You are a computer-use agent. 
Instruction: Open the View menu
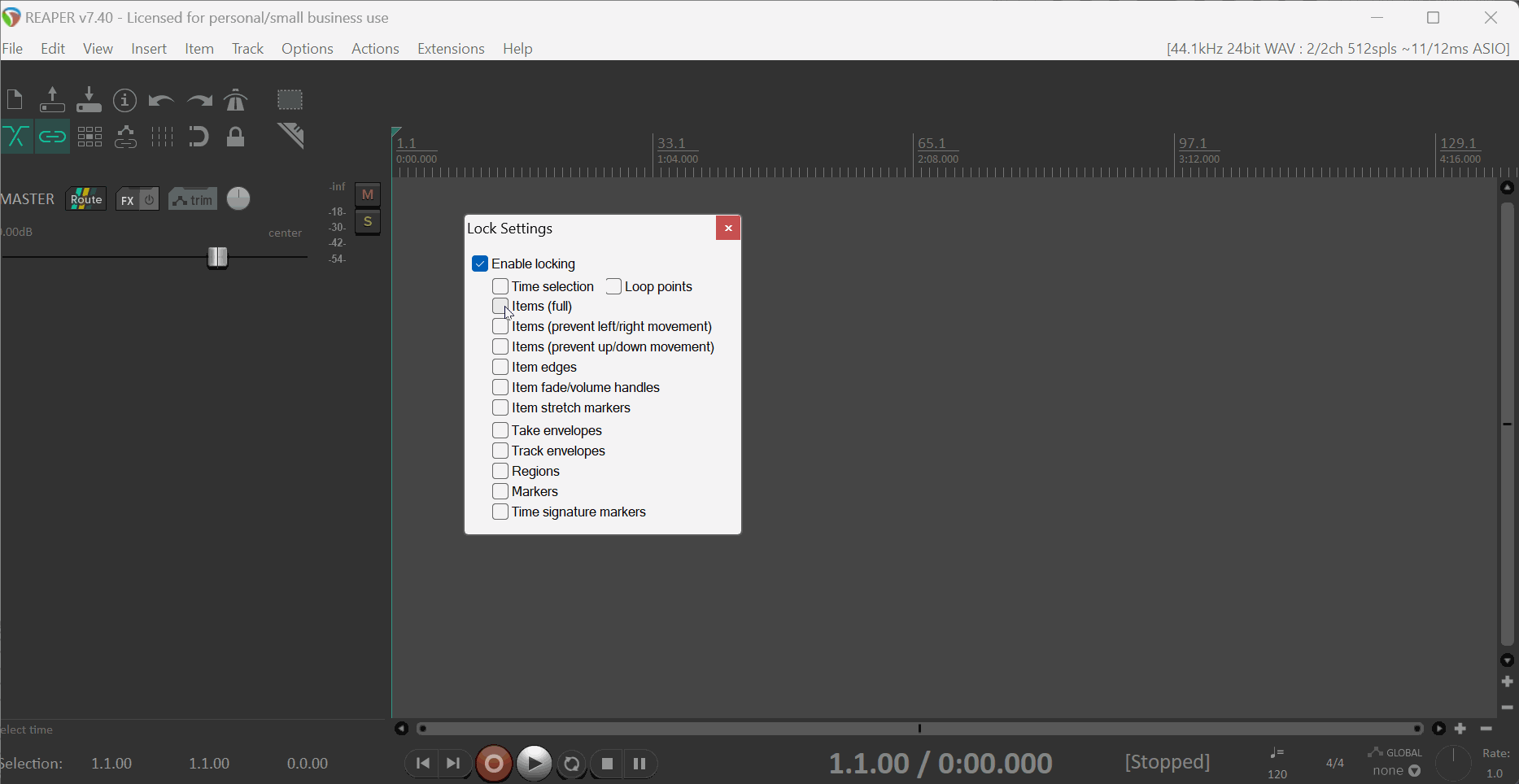click(x=98, y=49)
